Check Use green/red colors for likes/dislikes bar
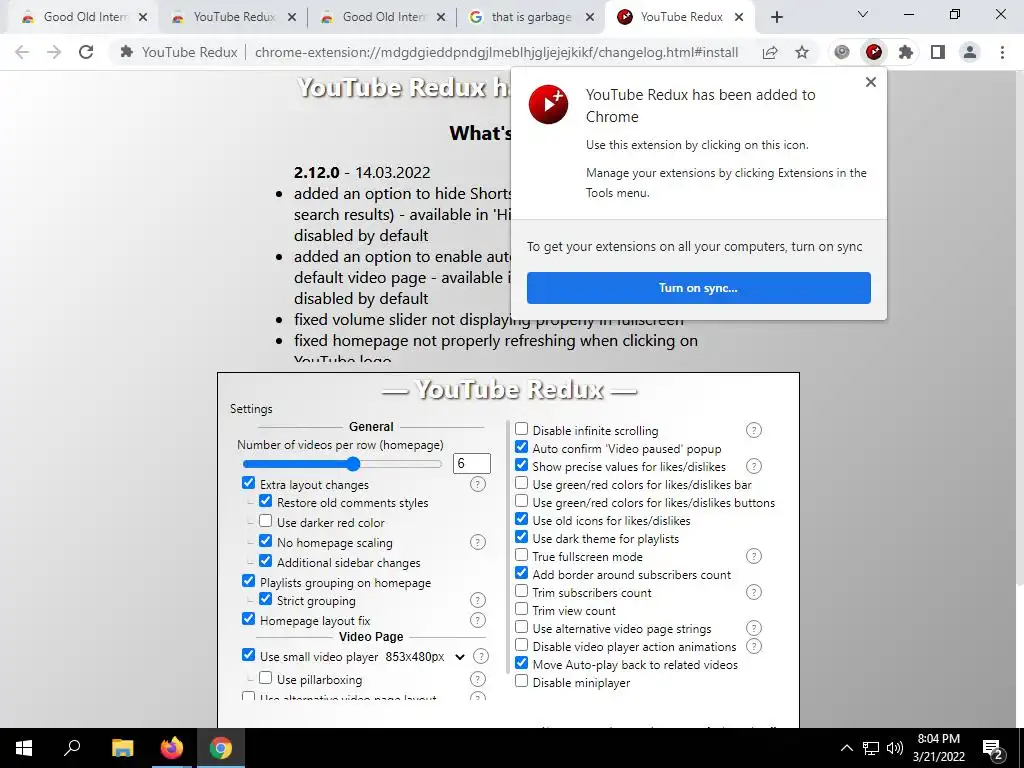Screen dimensions: 1024x768 (521, 483)
